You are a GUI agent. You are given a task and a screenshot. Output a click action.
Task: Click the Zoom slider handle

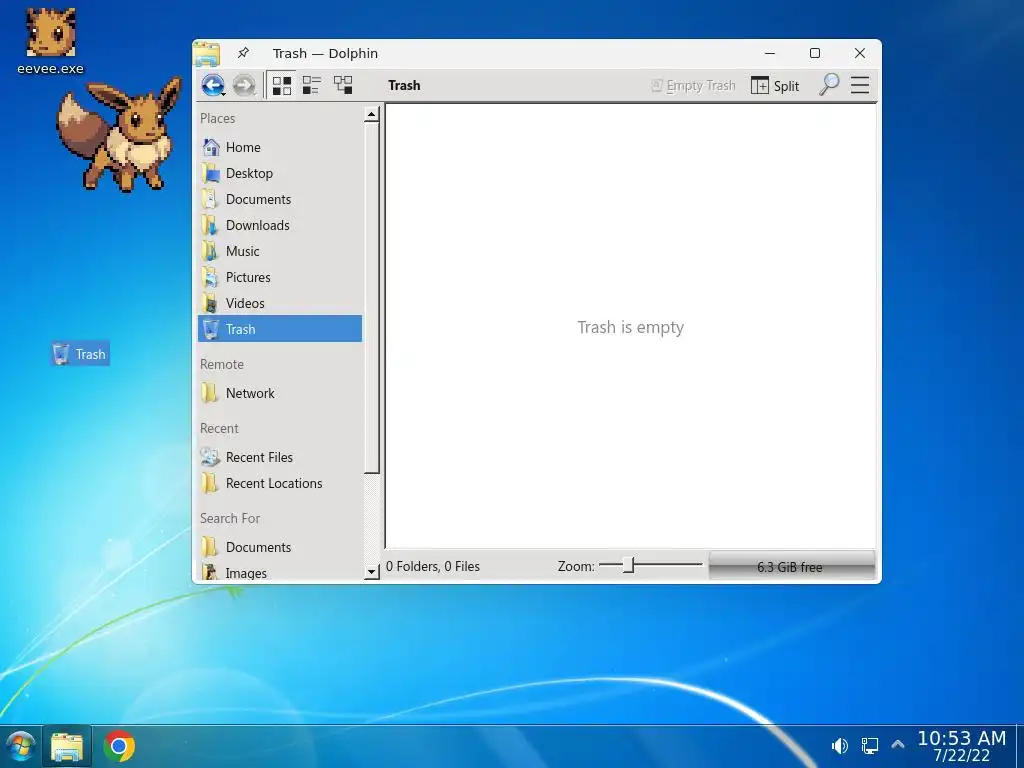click(628, 566)
